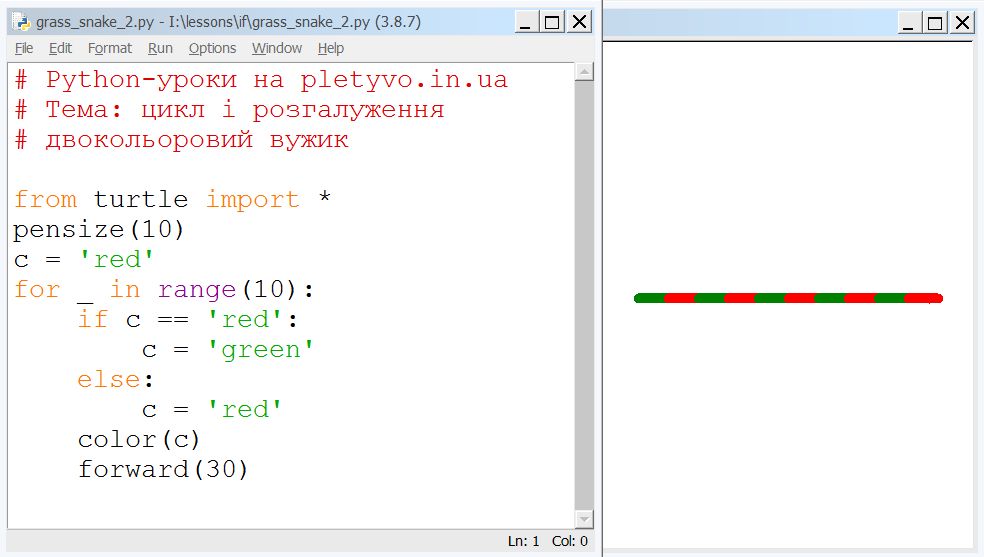This screenshot has width=984, height=557.
Task: Open the Run menu
Action: coord(160,48)
